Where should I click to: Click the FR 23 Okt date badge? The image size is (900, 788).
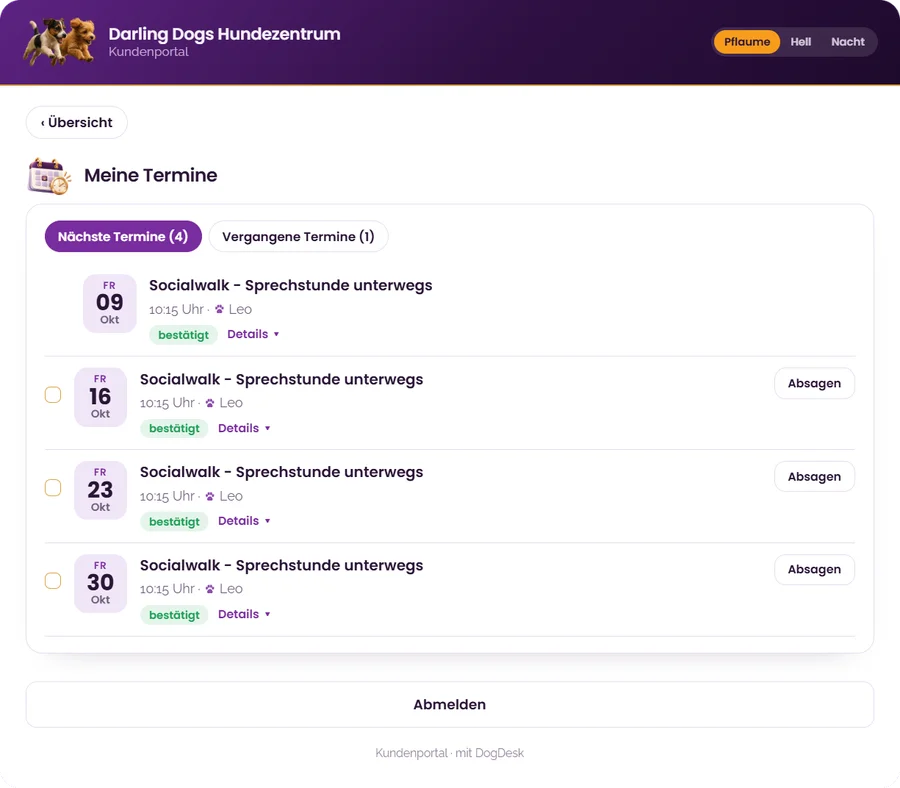click(x=100, y=490)
